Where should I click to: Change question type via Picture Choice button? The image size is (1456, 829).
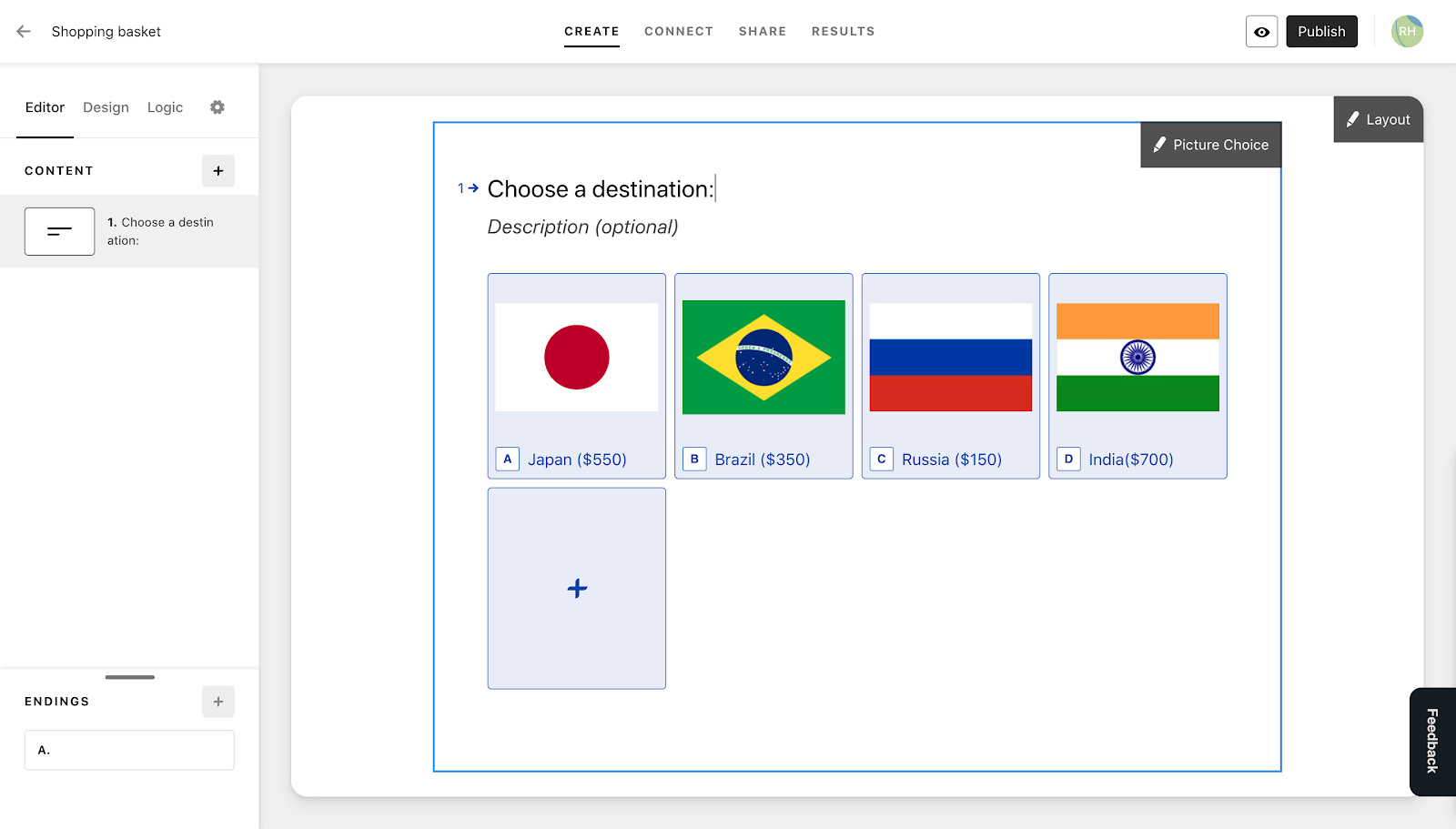pyautogui.click(x=1210, y=145)
